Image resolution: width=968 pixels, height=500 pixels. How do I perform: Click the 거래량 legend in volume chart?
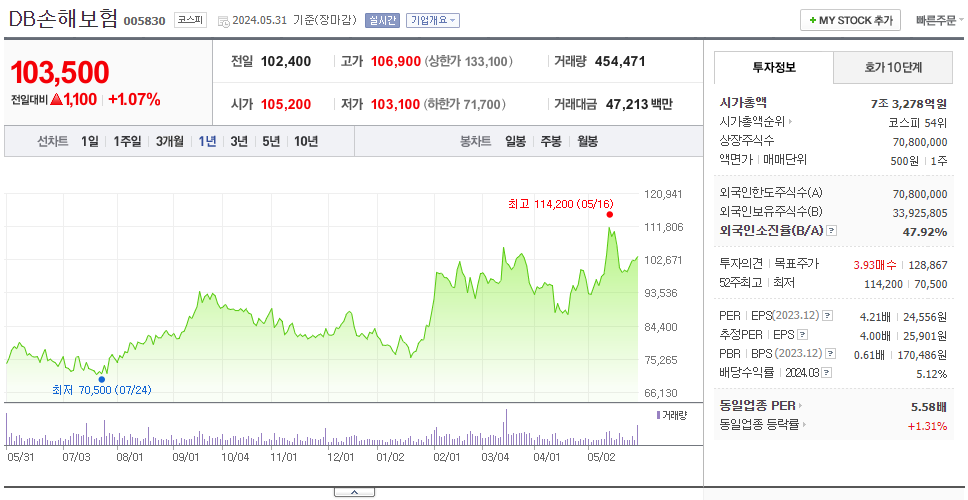[672, 415]
